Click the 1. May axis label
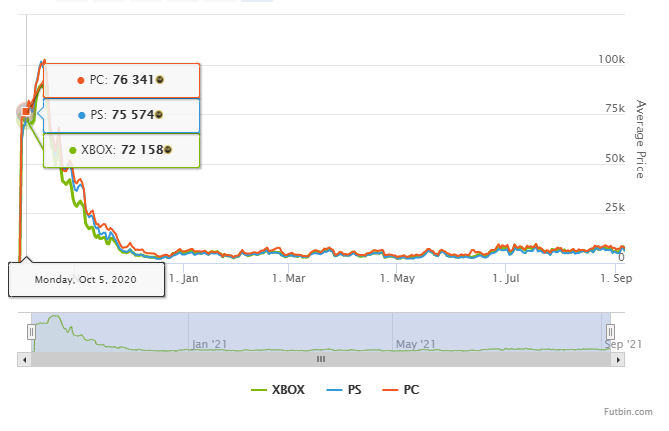The image size is (669, 431). tap(397, 278)
